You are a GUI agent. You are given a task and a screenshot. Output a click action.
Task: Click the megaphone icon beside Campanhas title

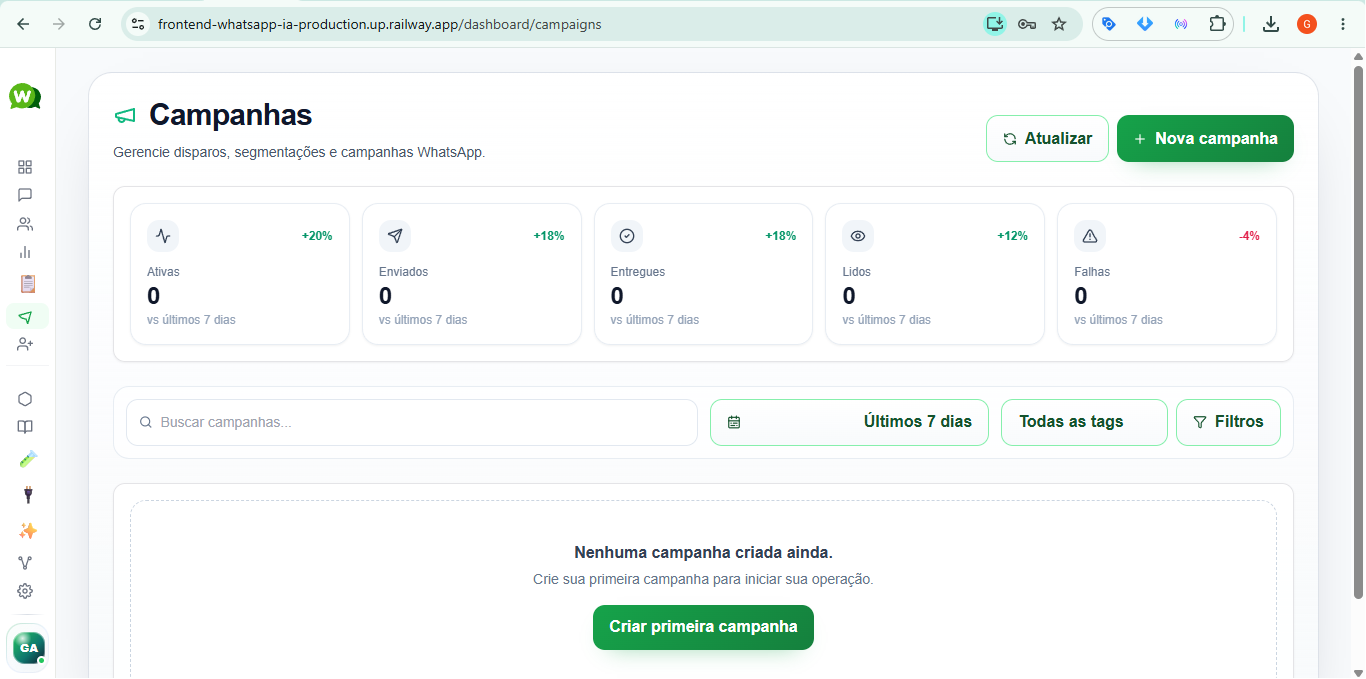pyautogui.click(x=125, y=116)
